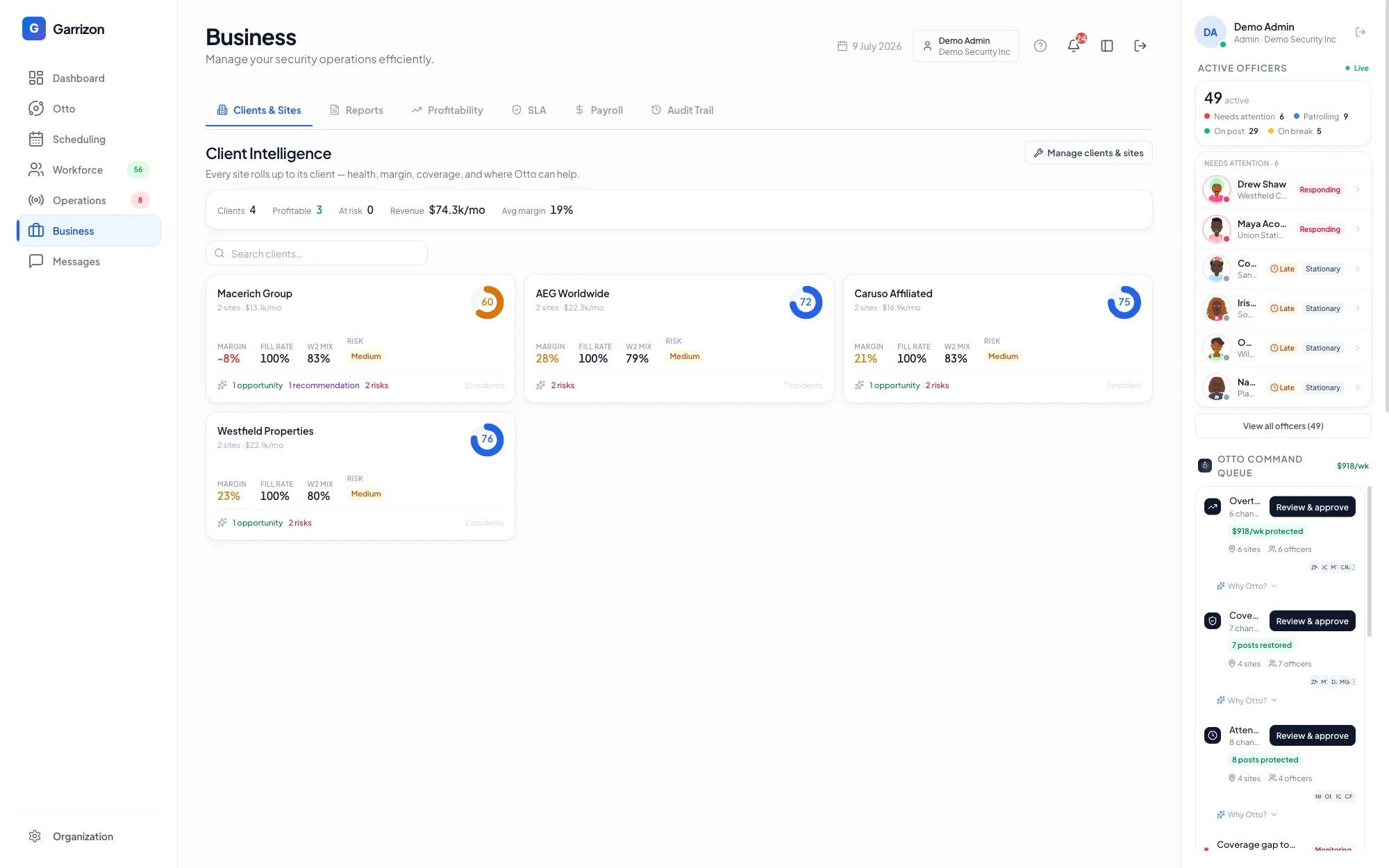Click Westfield Properties 2 risks link
This screenshot has width=1389, height=868.
(x=300, y=523)
